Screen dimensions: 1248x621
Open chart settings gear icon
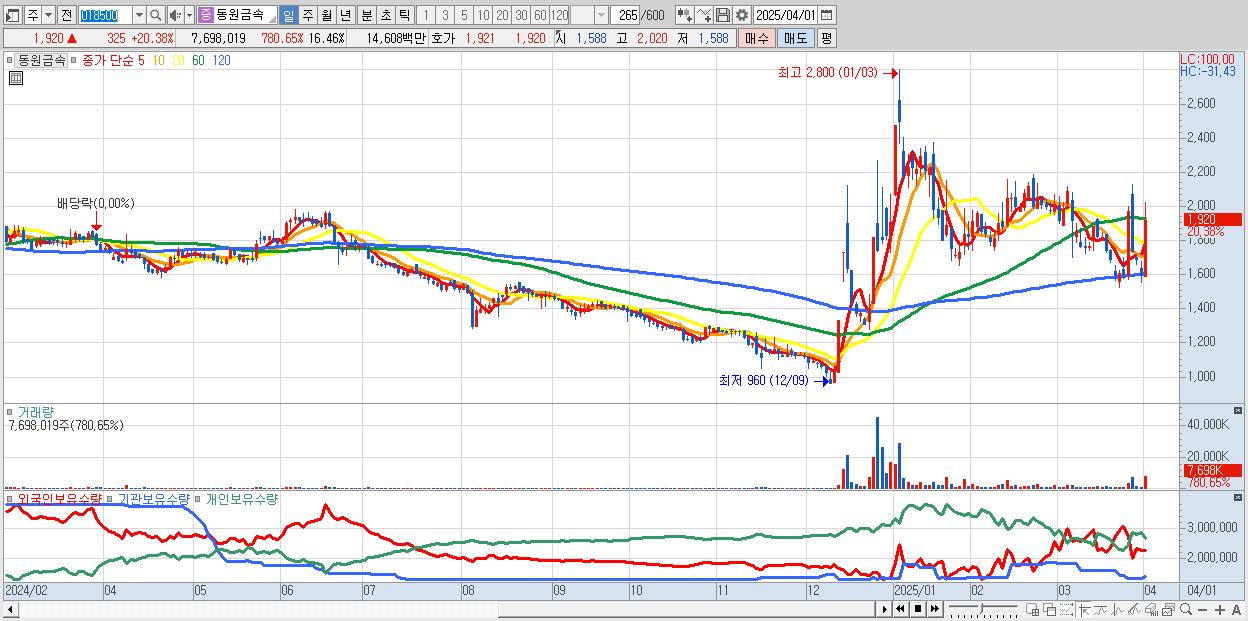tap(742, 15)
